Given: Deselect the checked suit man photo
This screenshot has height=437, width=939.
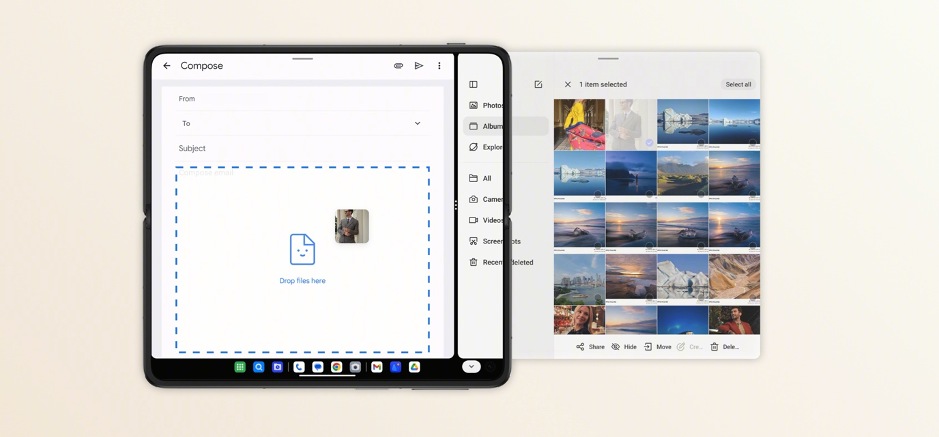Looking at the screenshot, I should pyautogui.click(x=631, y=124).
